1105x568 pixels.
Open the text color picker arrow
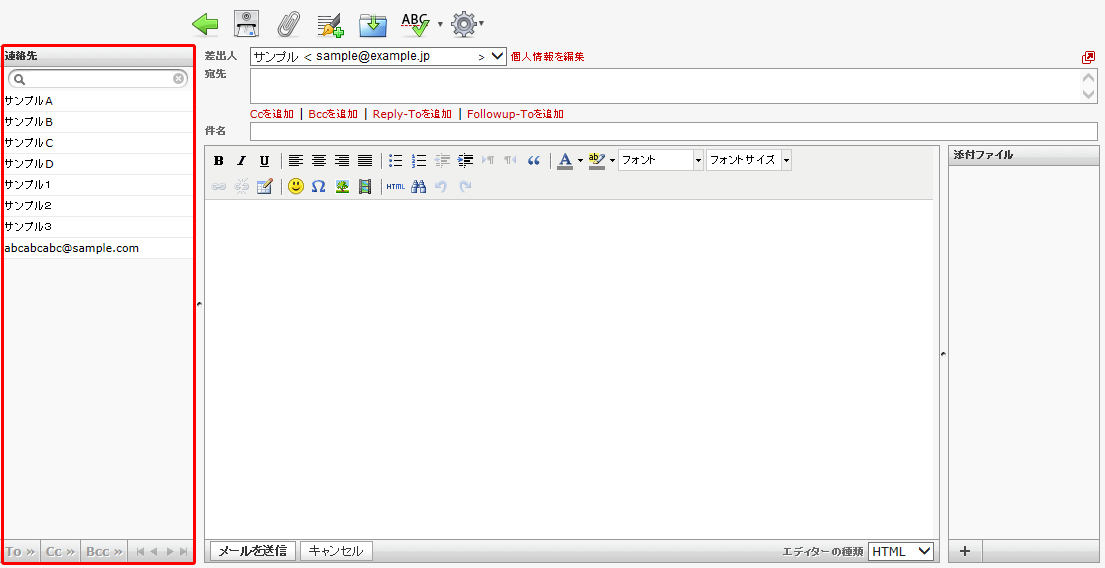click(580, 160)
